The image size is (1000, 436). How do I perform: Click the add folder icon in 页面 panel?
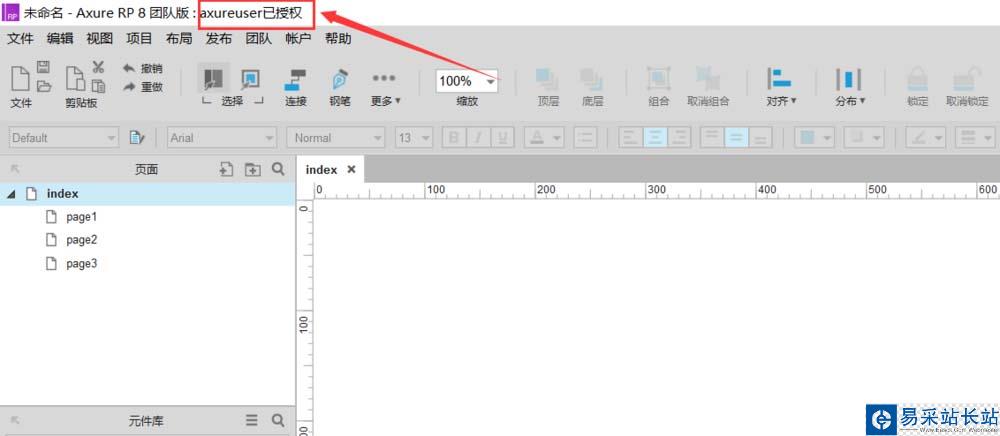coord(253,169)
